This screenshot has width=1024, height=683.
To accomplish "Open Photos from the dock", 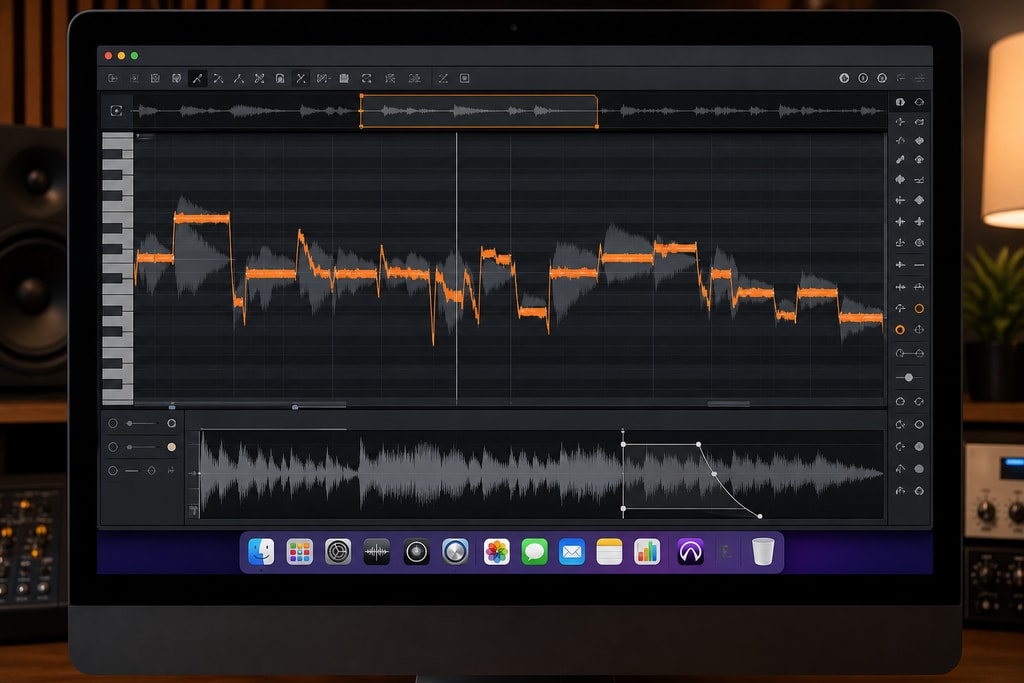I will pyautogui.click(x=496, y=552).
